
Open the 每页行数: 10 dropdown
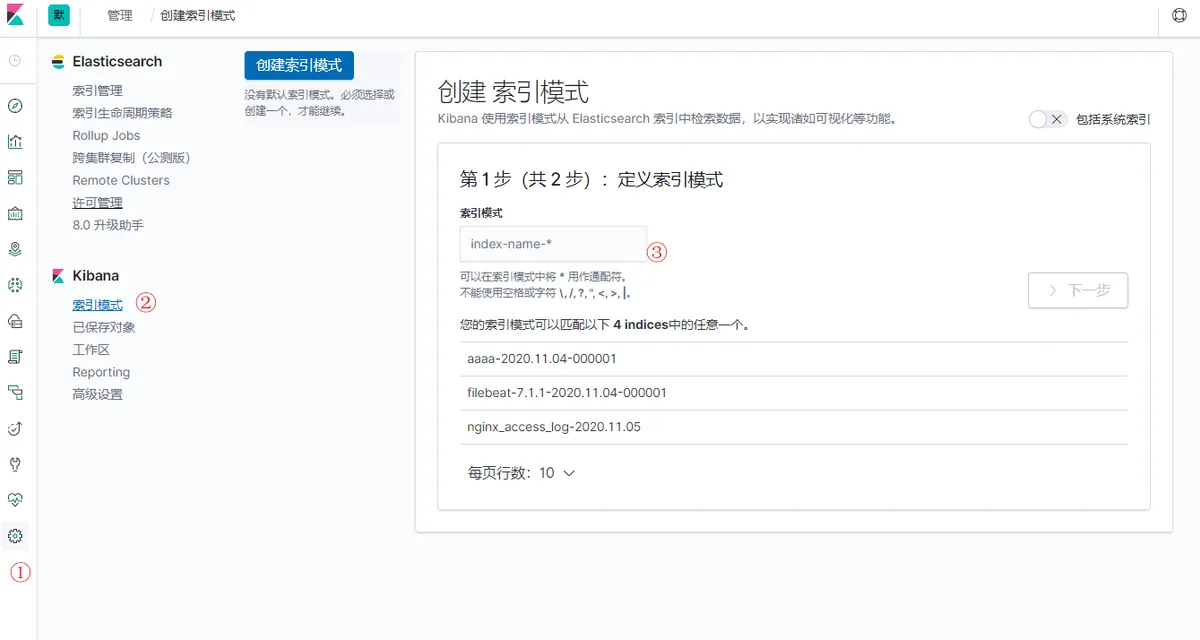pos(521,473)
